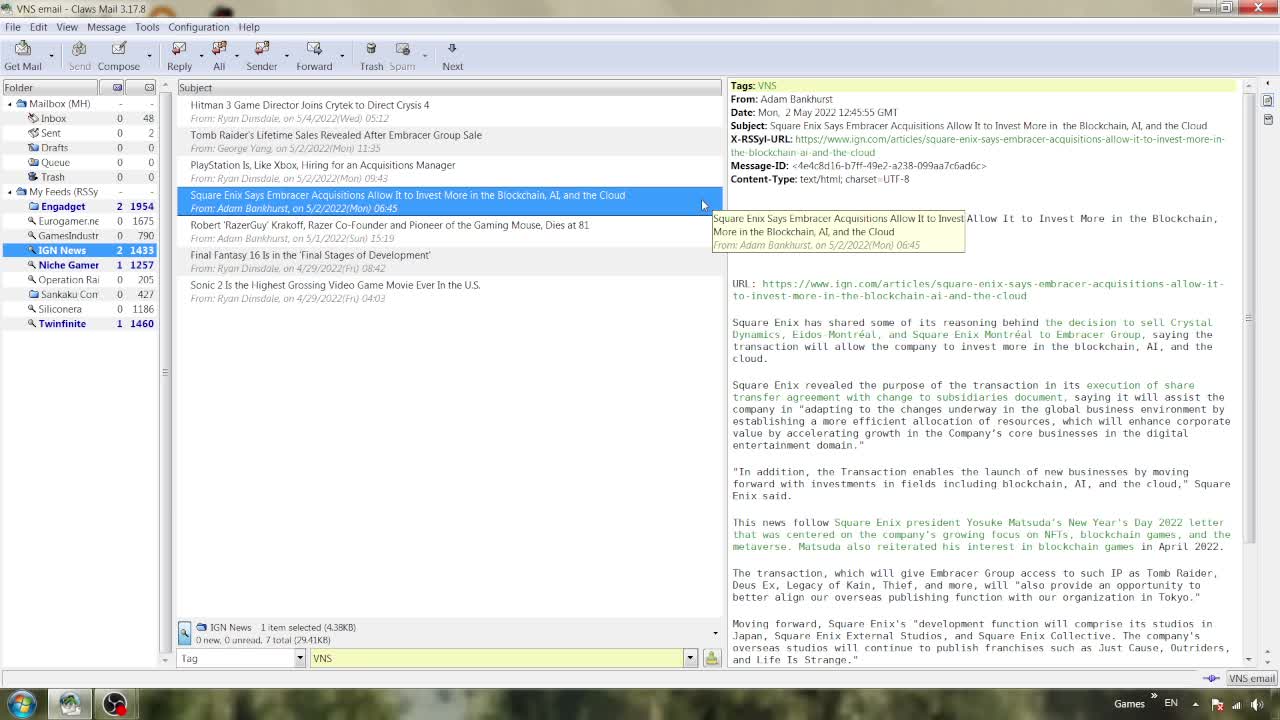Sort folders by Folder column header

[50, 87]
